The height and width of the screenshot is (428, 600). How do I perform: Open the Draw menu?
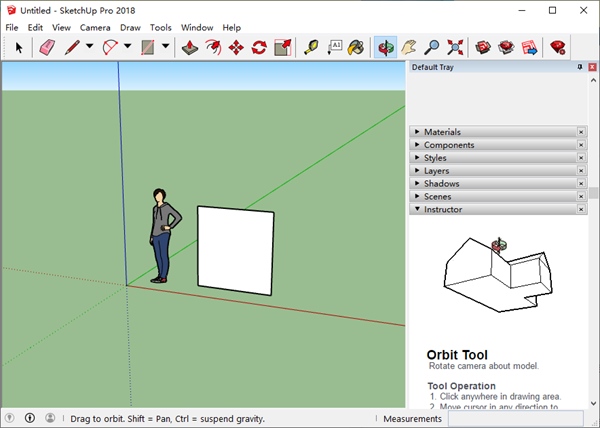tap(130, 28)
